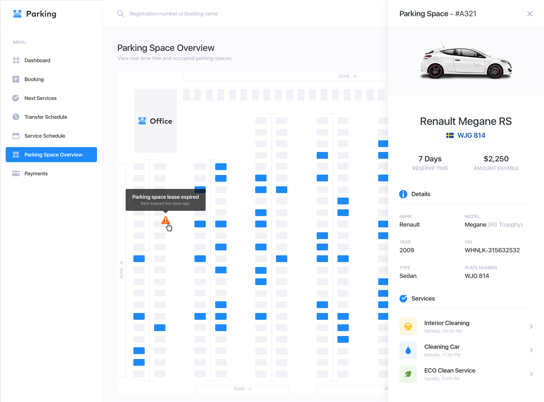Click the Payments card icon
Viewport: 544px width, 402px height.
16,173
